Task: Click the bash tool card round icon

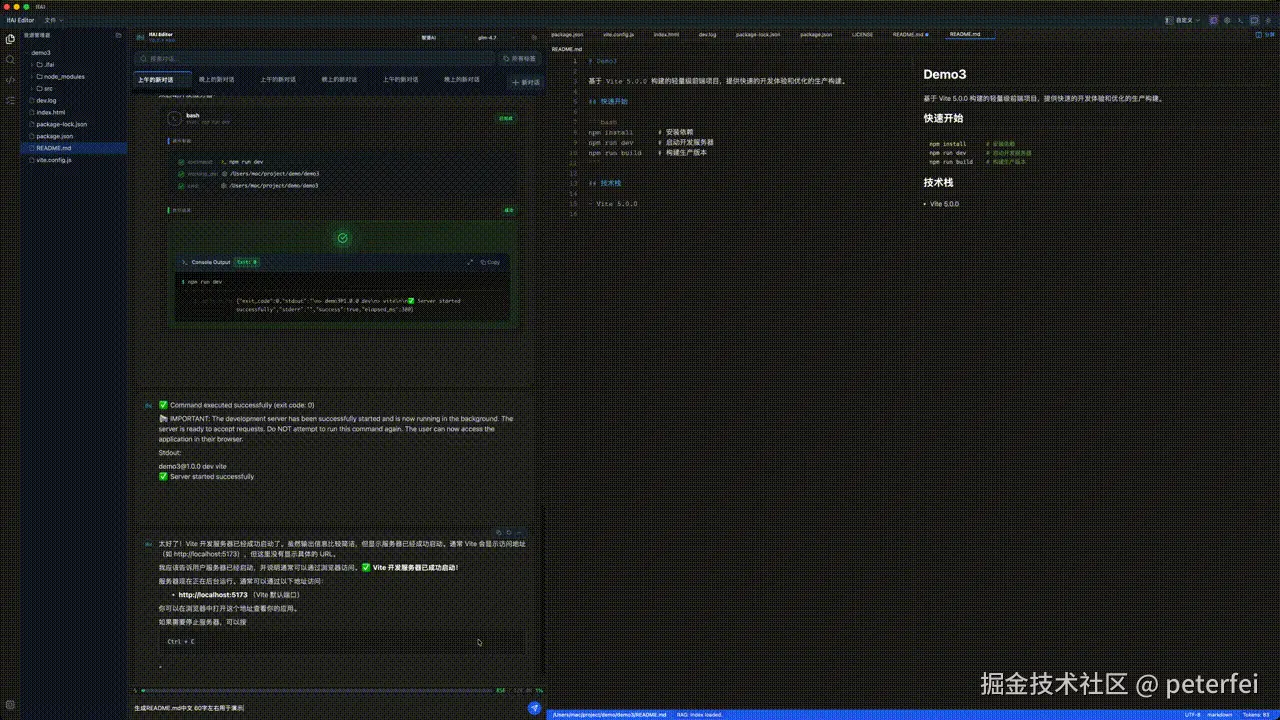Action: [176, 118]
